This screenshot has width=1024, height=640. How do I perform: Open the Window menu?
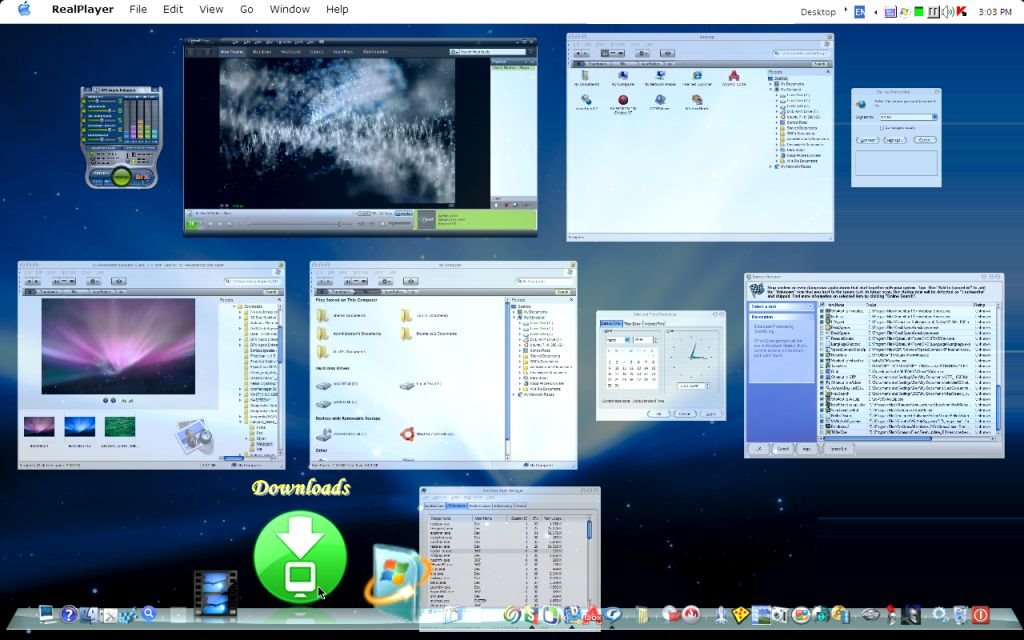289,9
